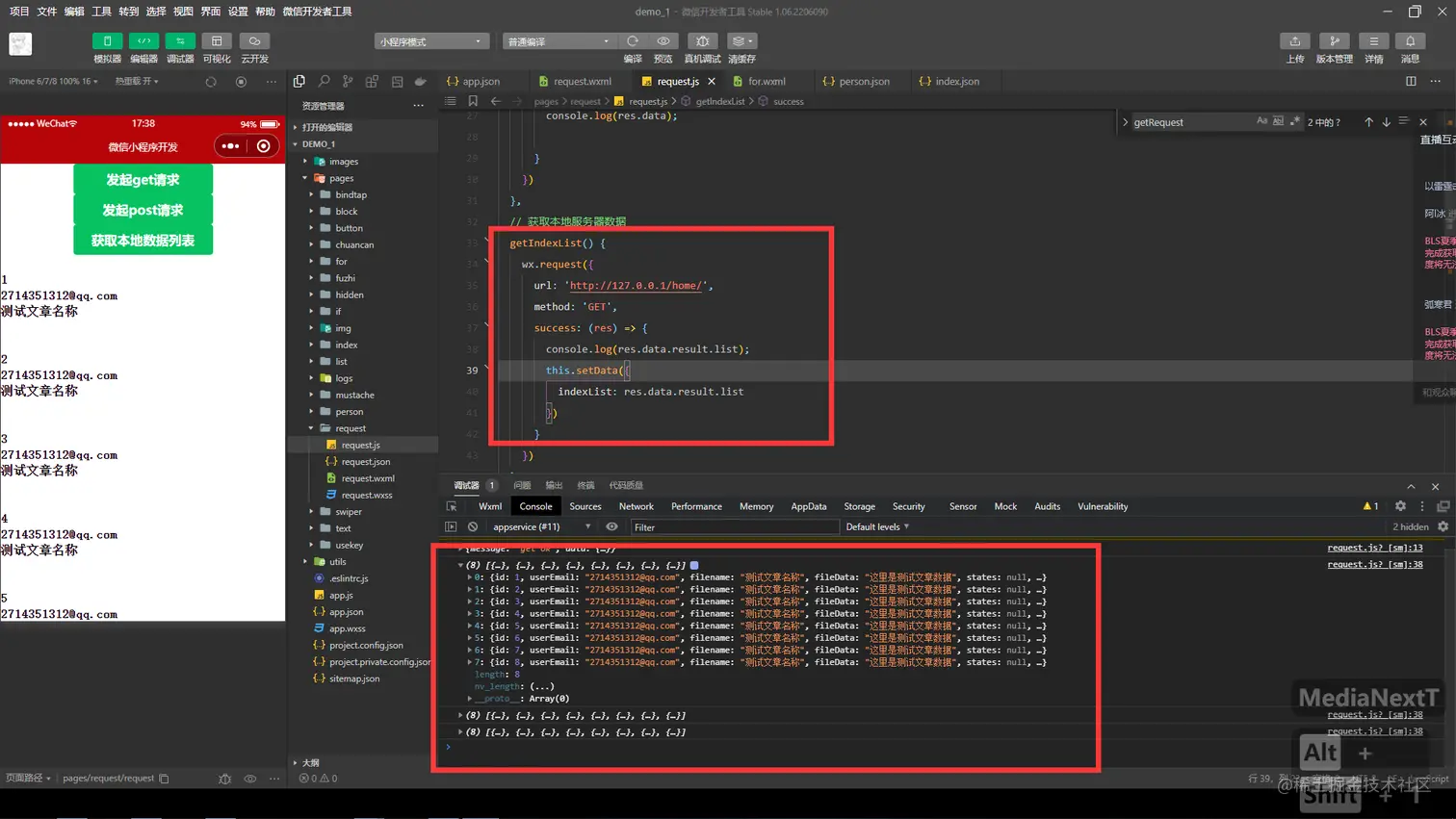
Task: Open the 普通编译 compile mode dropdown
Action: (559, 41)
